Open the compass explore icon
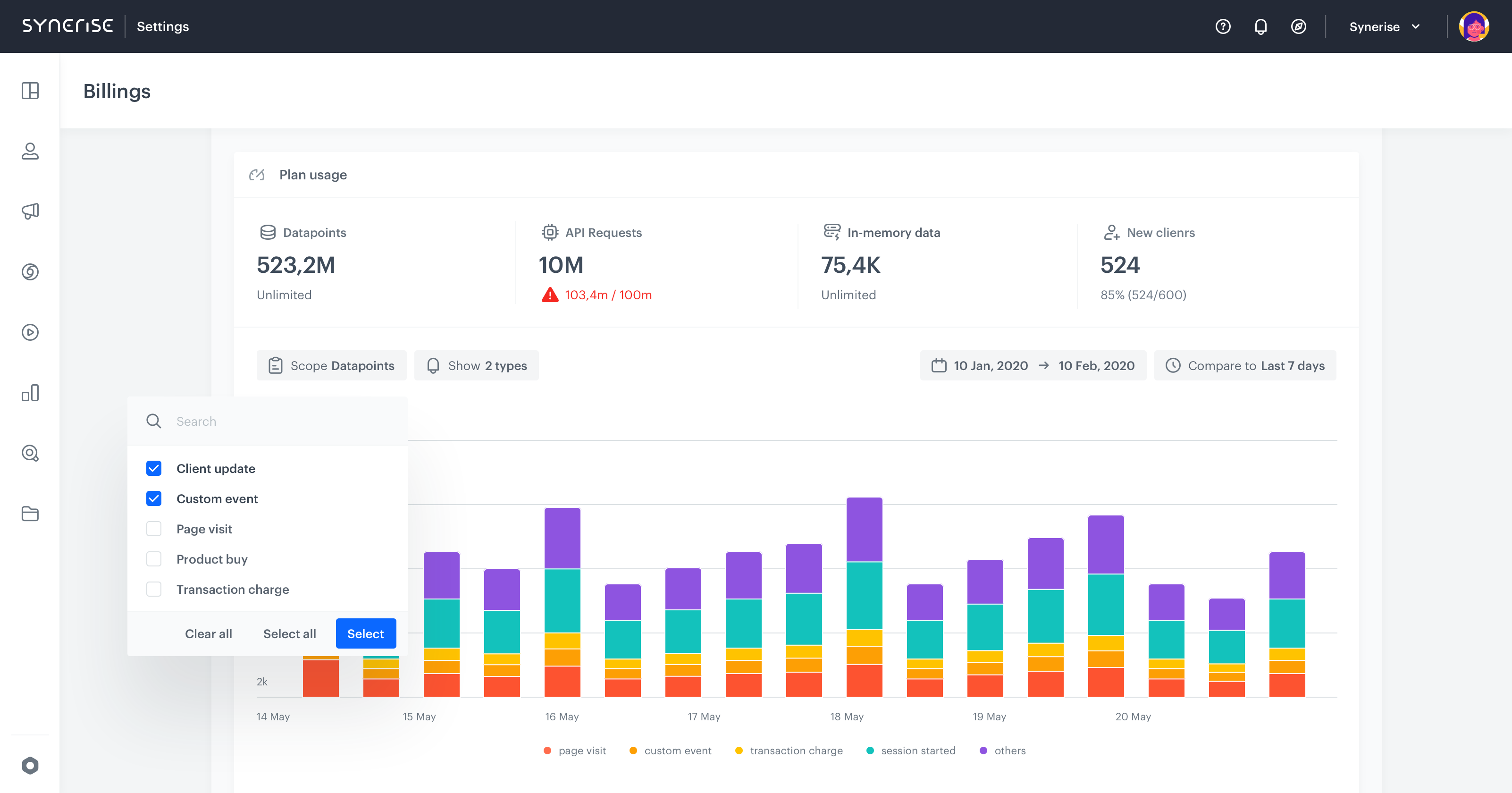This screenshot has height=793, width=1512. pyautogui.click(x=1298, y=26)
